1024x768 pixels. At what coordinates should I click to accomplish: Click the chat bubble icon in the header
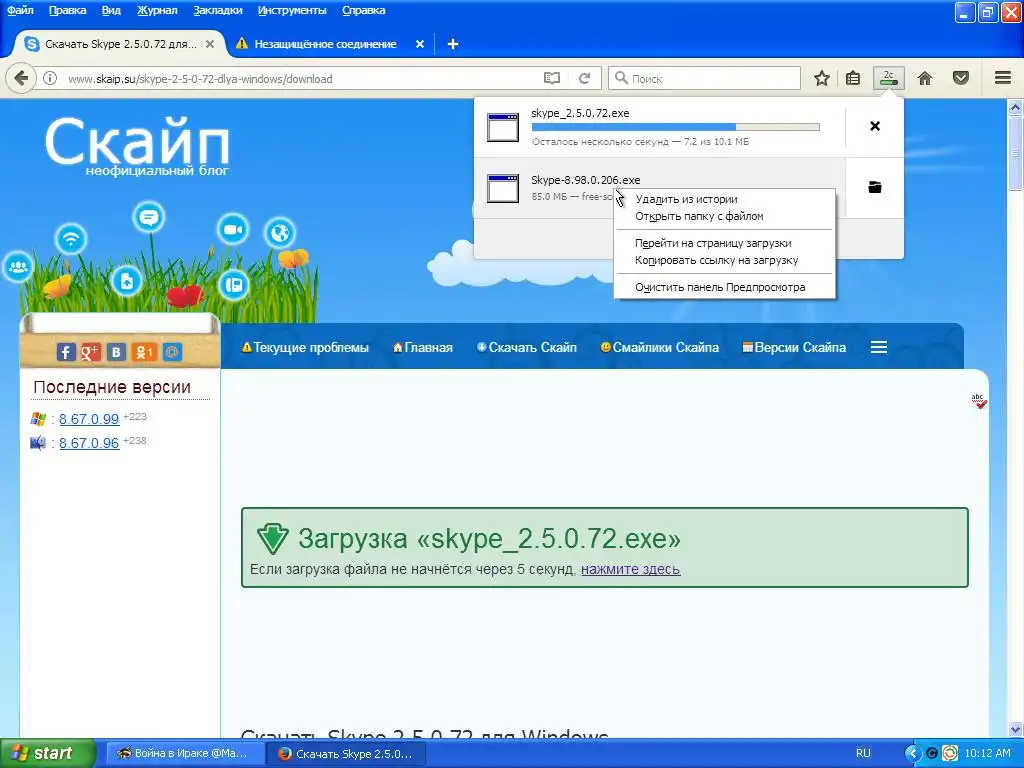[x=149, y=217]
